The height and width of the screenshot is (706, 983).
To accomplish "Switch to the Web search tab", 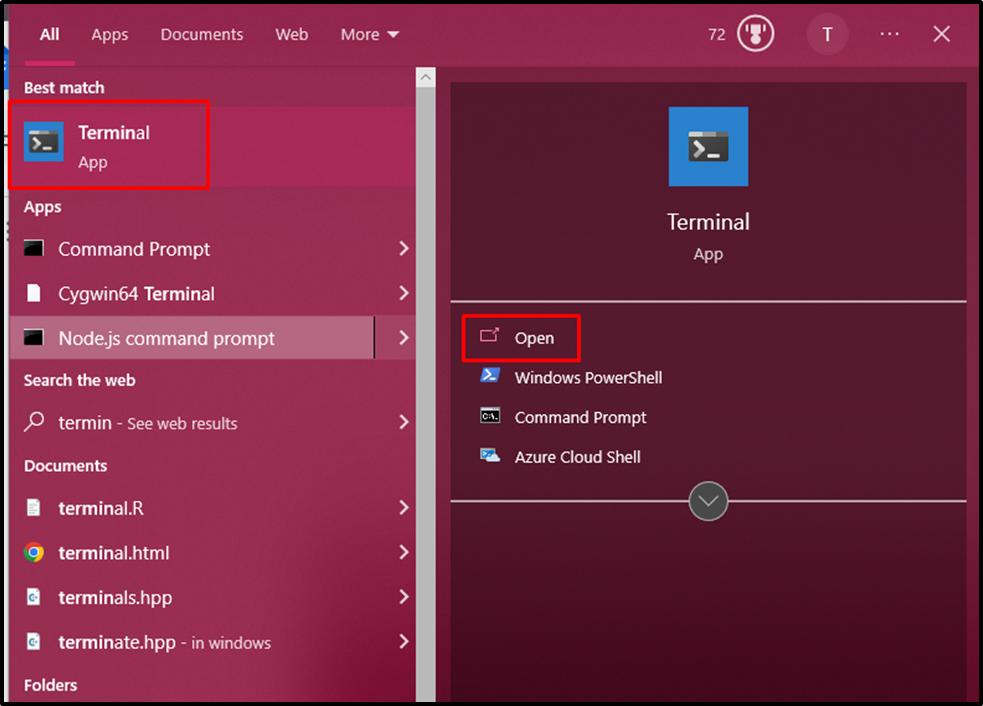I will 292,34.
